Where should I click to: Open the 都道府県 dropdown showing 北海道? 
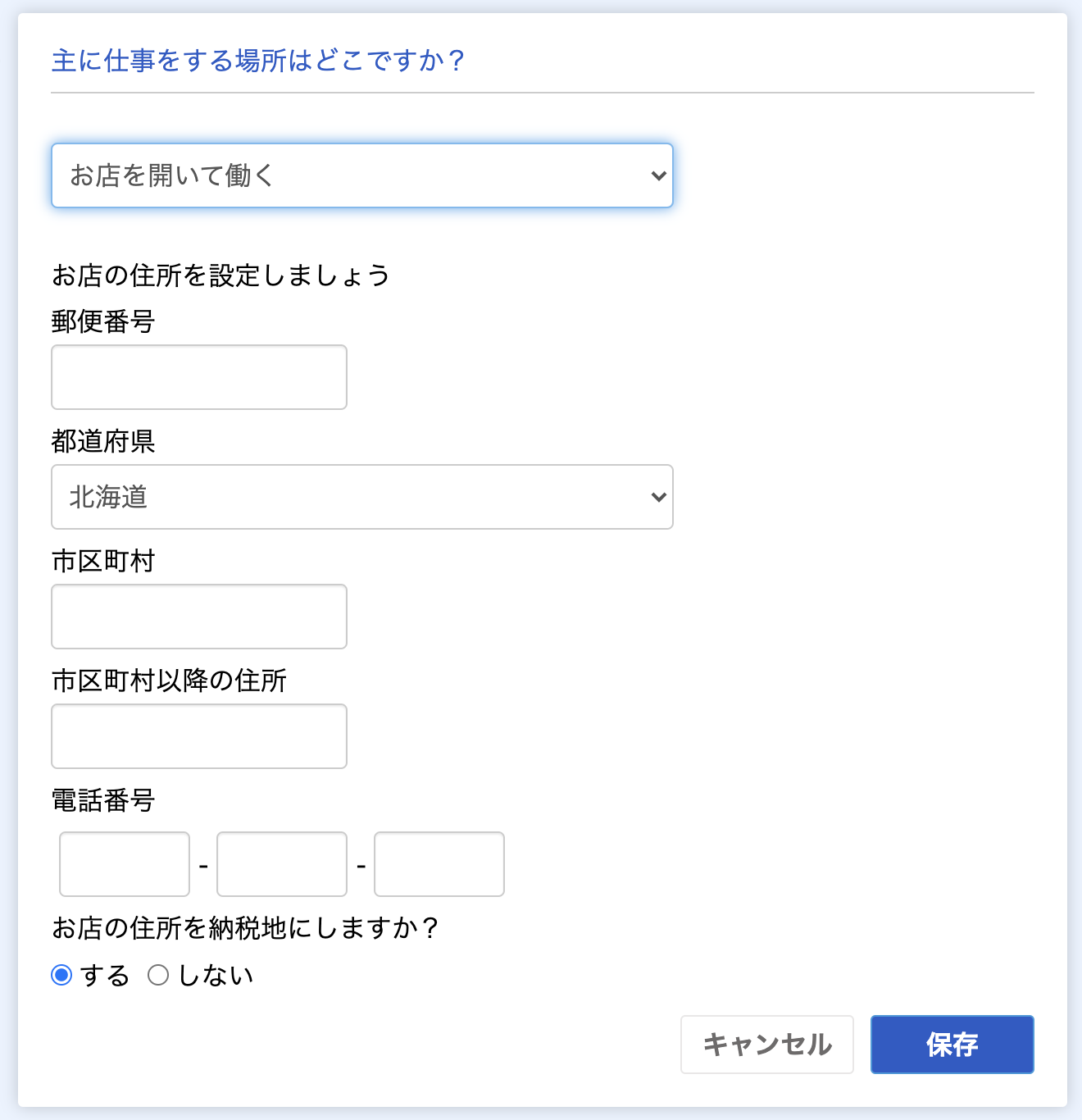click(x=362, y=497)
